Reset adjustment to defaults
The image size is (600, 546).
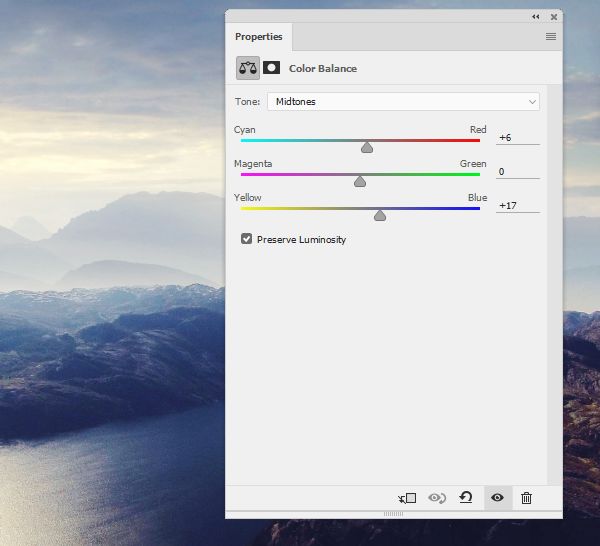pos(466,498)
